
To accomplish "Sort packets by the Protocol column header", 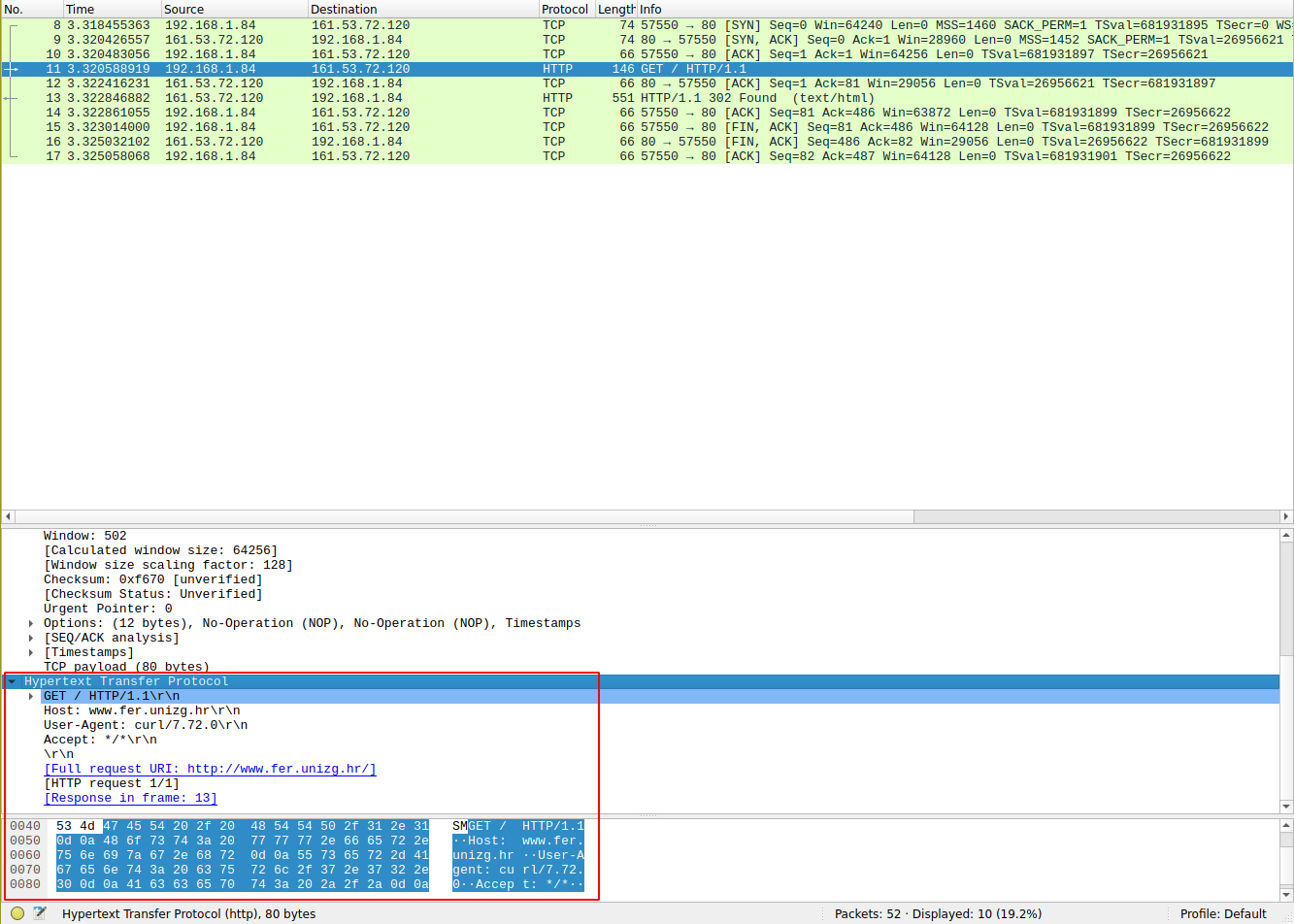I will [x=565, y=9].
